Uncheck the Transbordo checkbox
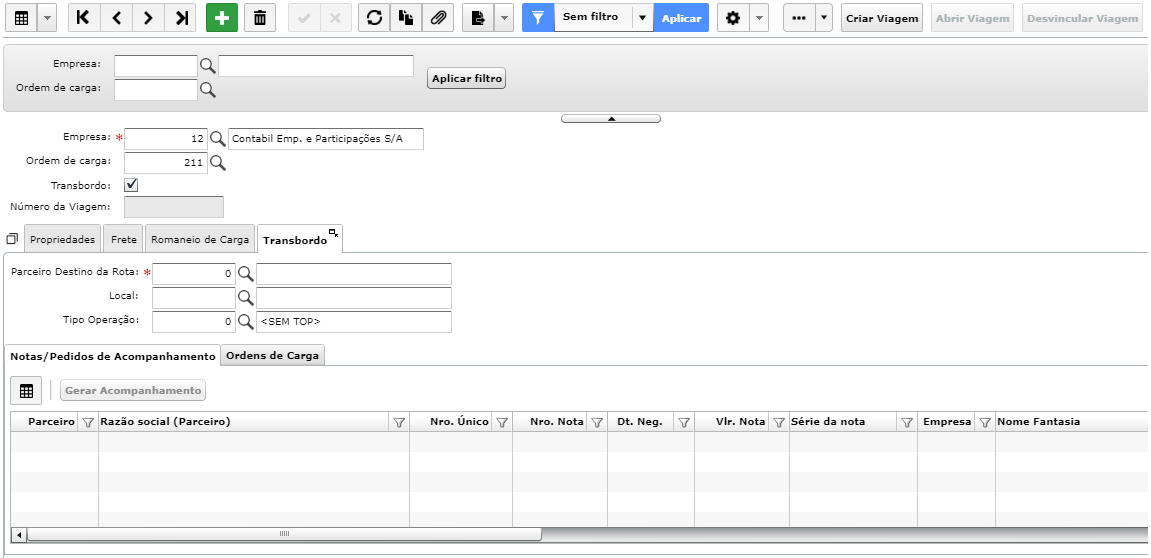 (131, 185)
